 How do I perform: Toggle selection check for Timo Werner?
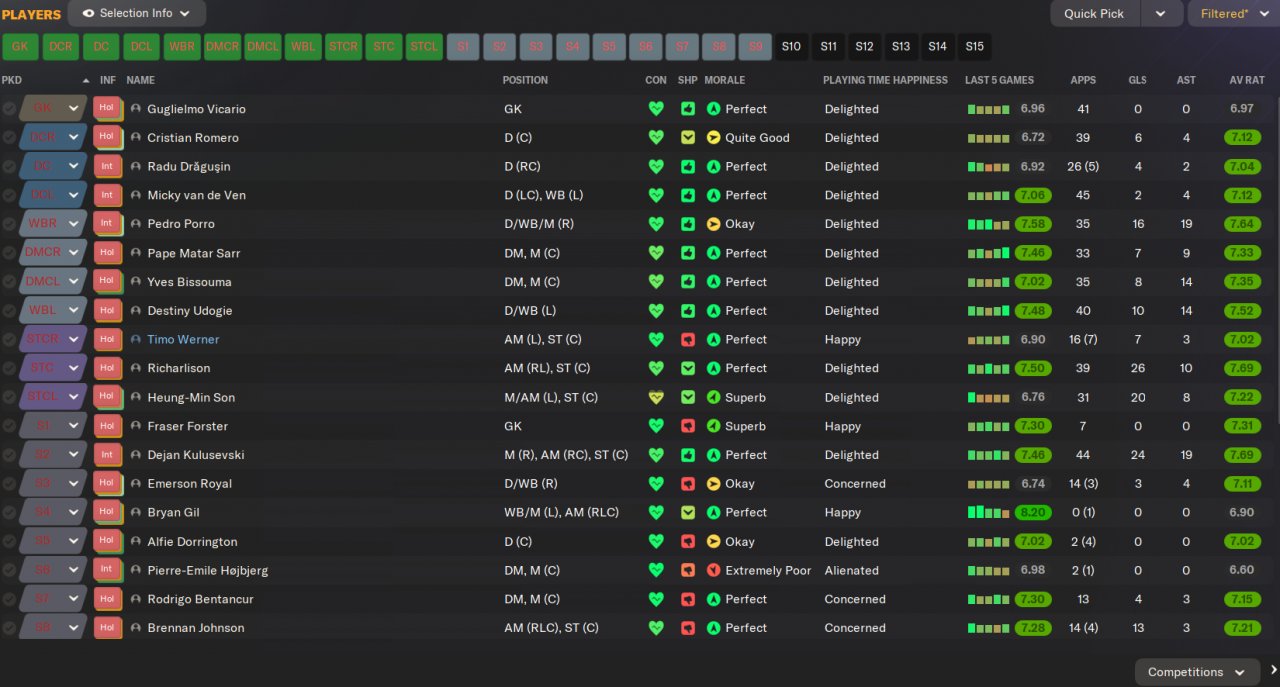point(9,340)
